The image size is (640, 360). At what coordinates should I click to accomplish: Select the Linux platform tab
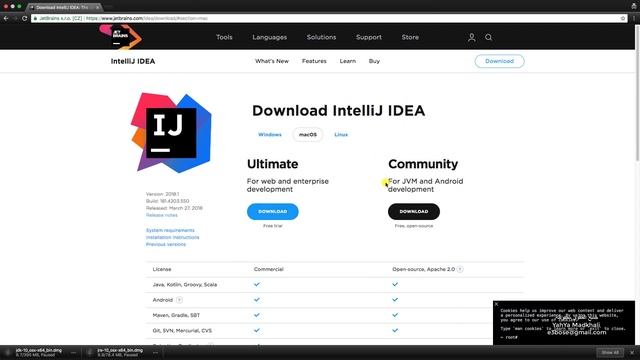click(341, 135)
